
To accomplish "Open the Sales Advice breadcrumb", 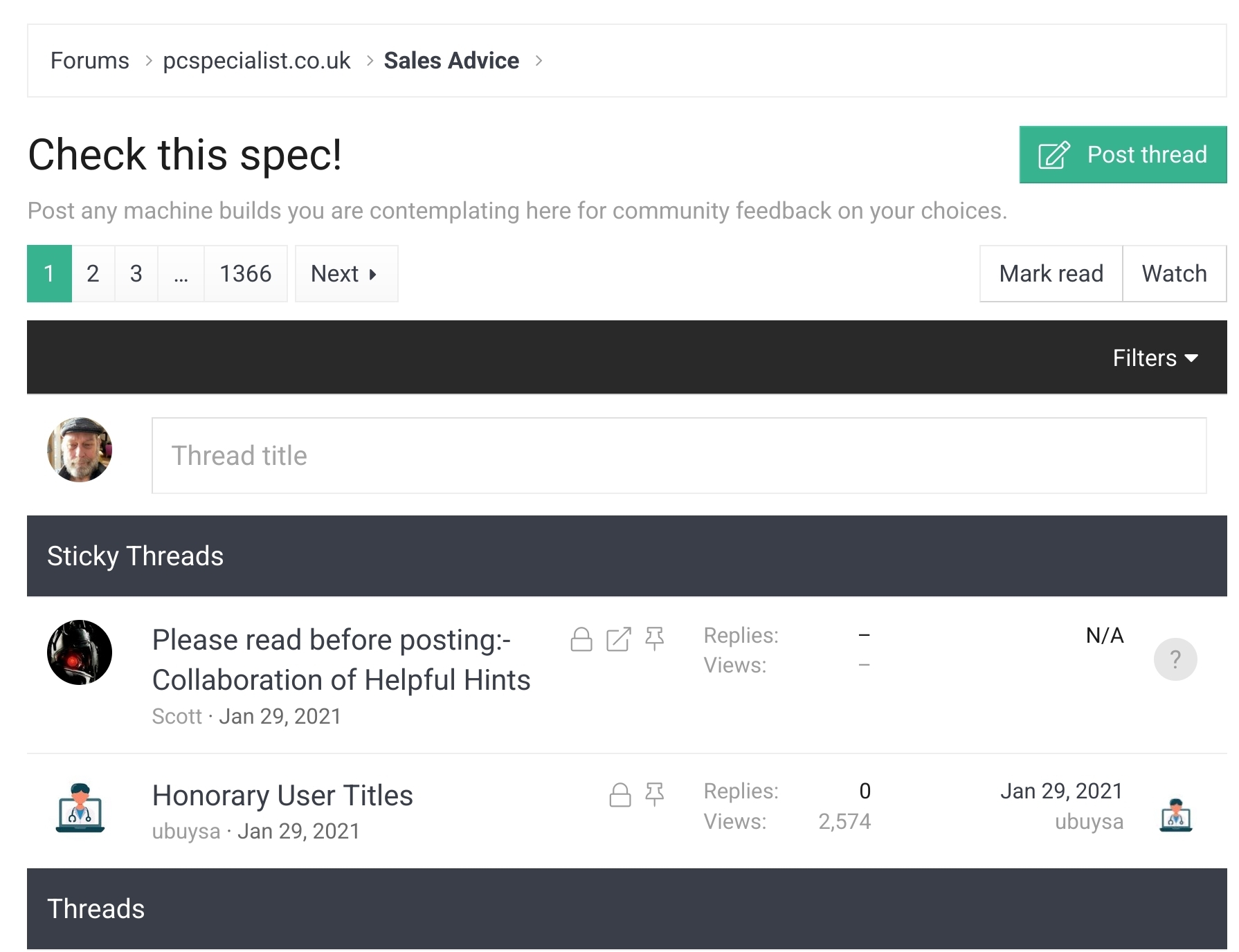I will (451, 61).
